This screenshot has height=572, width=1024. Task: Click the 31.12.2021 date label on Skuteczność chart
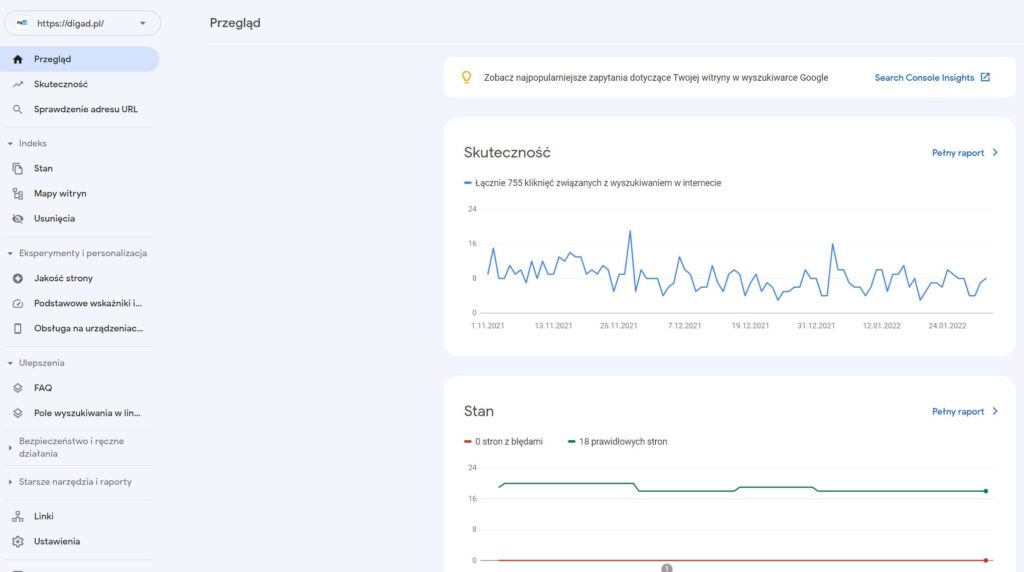point(816,326)
